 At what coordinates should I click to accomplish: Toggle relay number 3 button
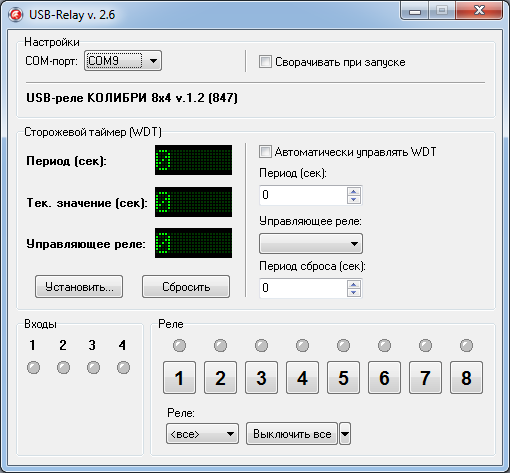[261, 378]
